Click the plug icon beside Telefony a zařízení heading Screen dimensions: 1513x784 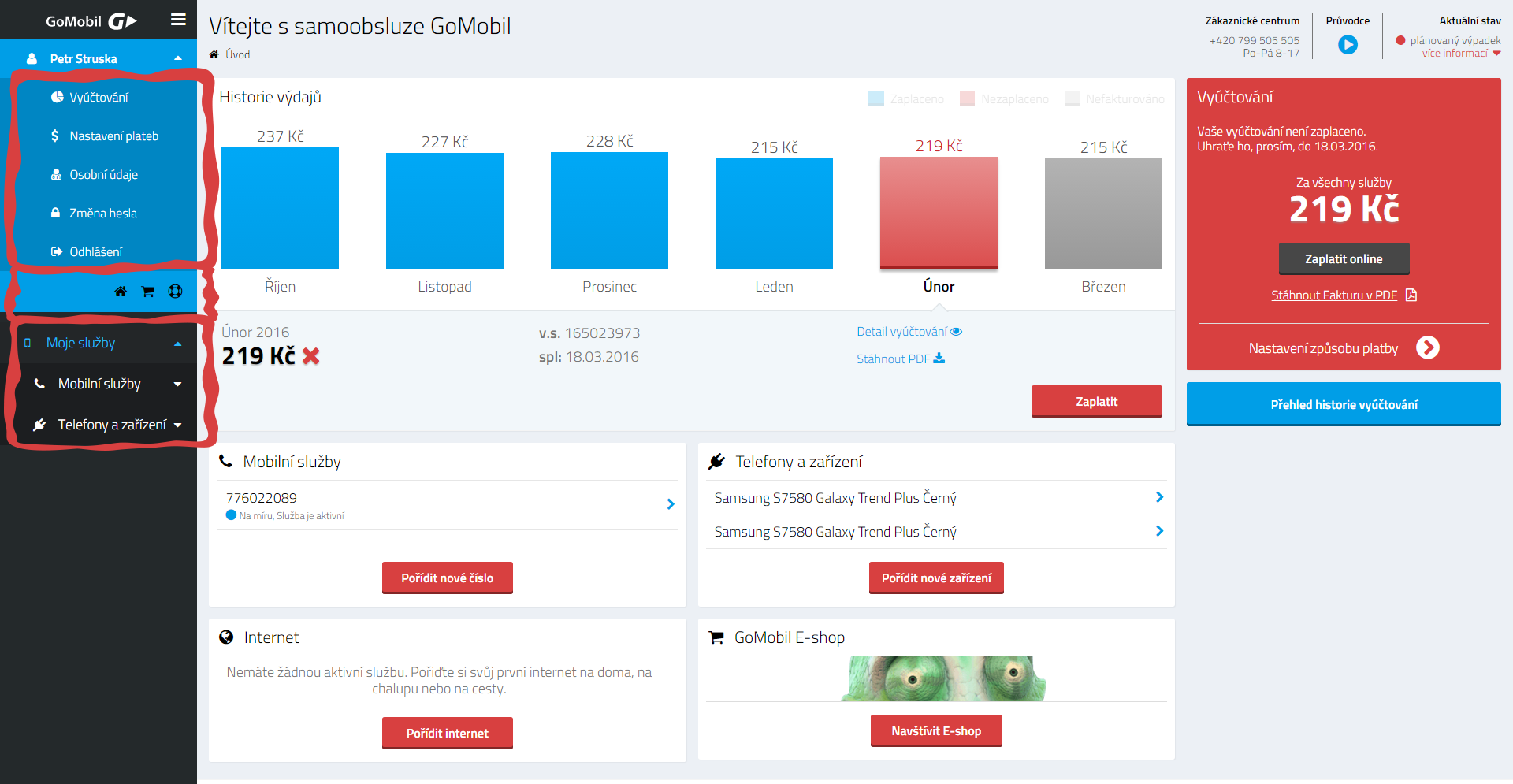point(716,461)
